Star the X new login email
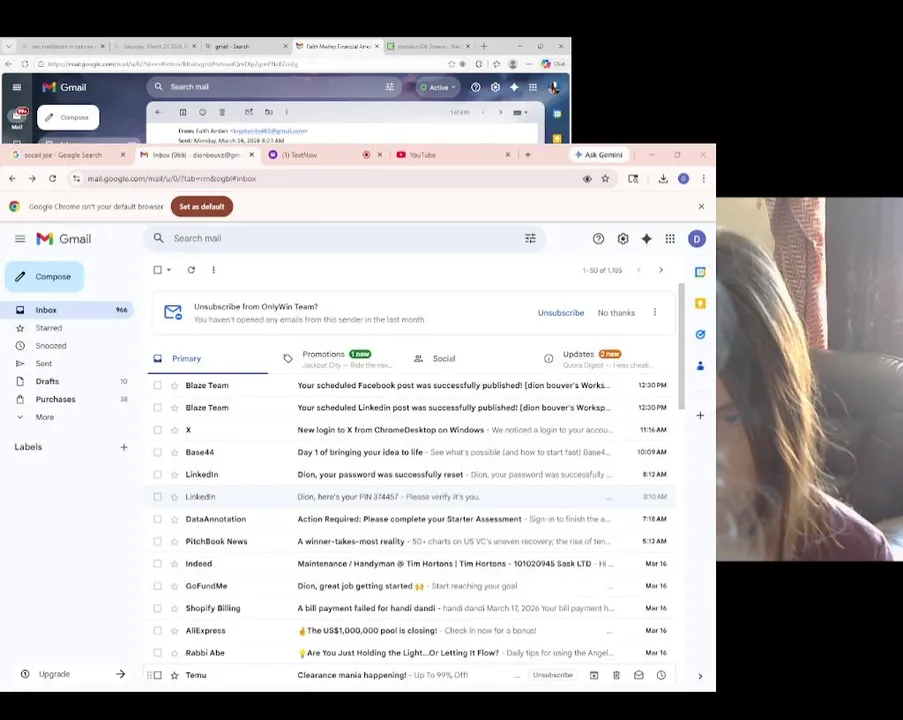The width and height of the screenshot is (903, 720). coord(174,430)
